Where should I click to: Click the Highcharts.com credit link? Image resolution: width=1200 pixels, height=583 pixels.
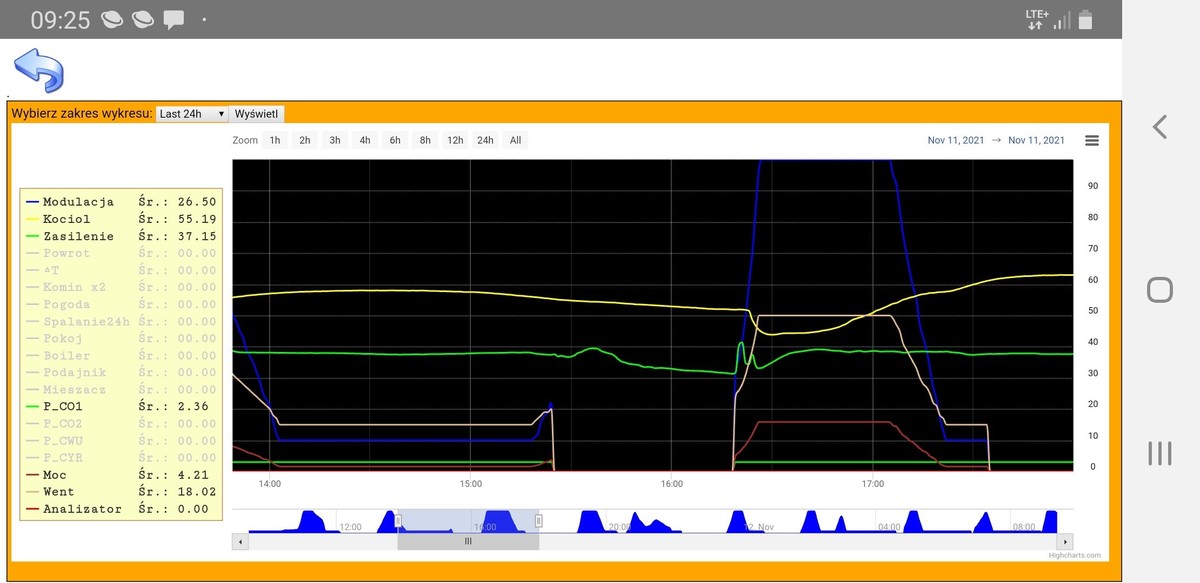[x=1074, y=555]
